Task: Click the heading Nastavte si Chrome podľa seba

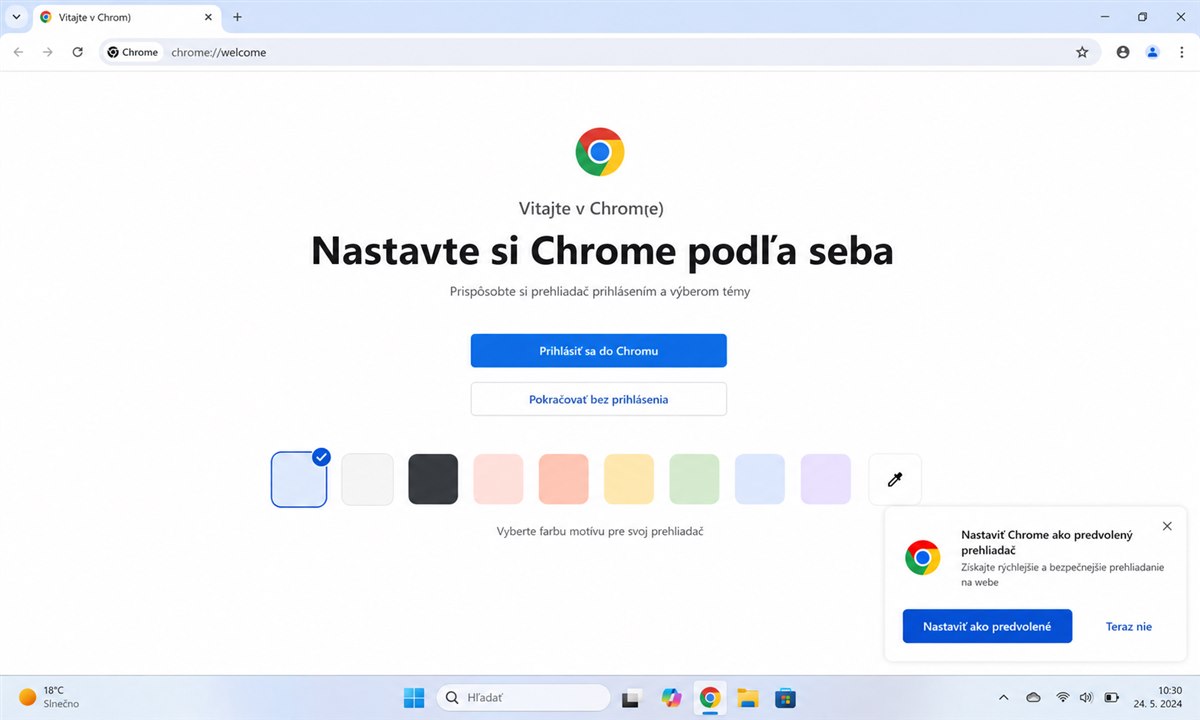Action: (x=602, y=250)
